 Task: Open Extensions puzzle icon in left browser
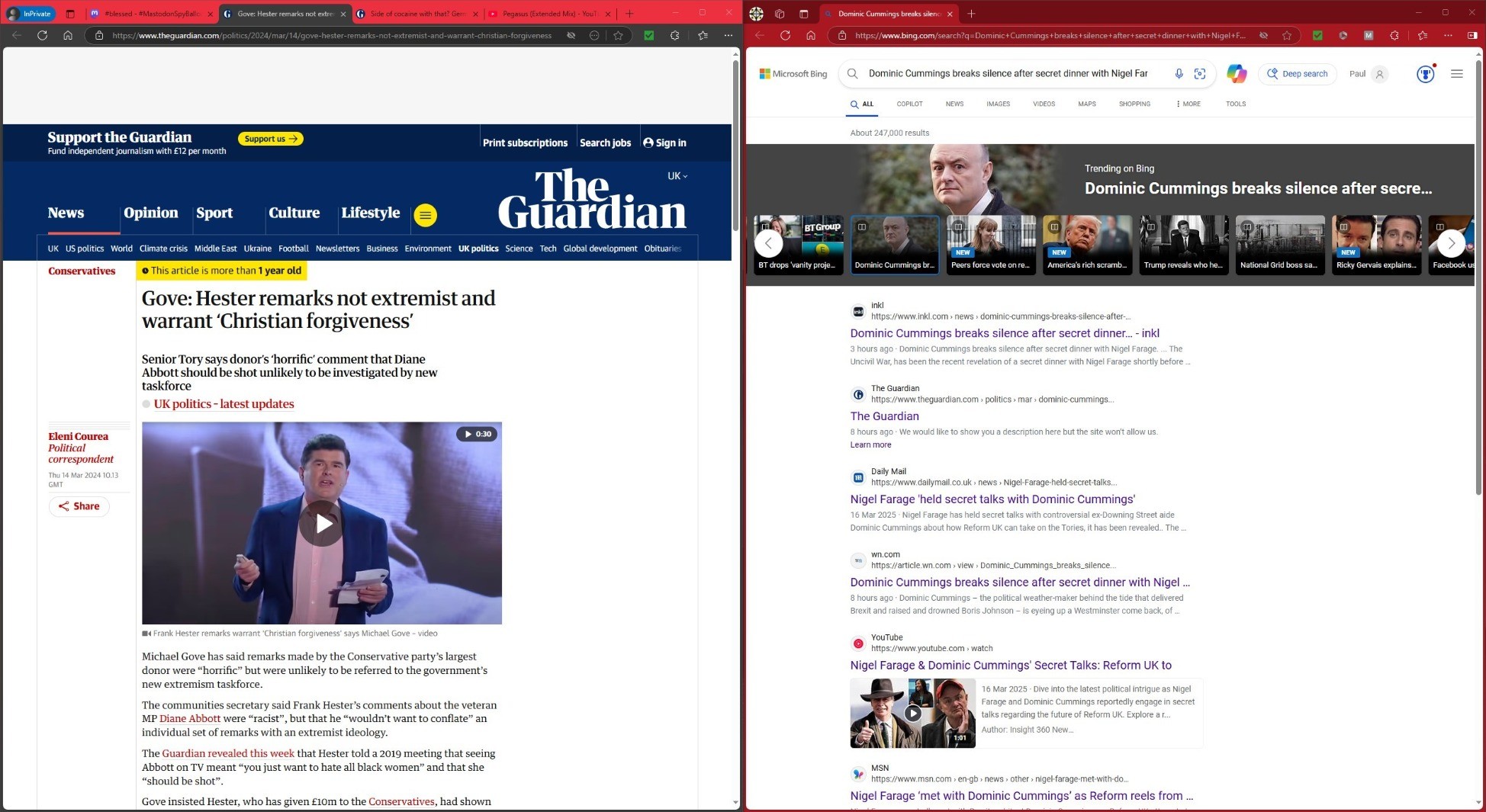click(x=674, y=35)
